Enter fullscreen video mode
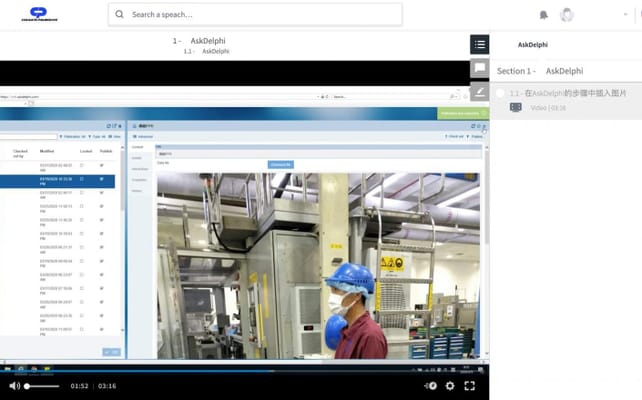Image resolution: width=642 pixels, height=400 pixels. [x=470, y=386]
